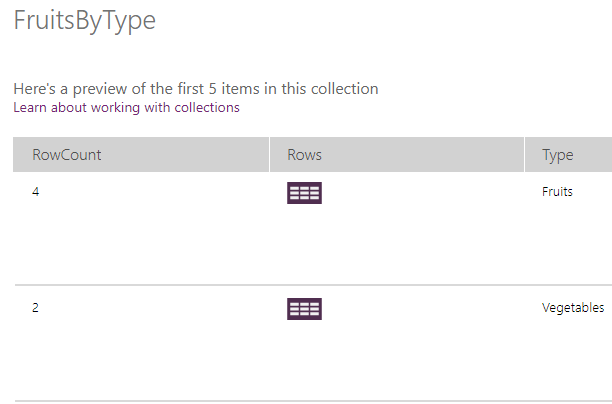This screenshot has width=612, height=404.
Task: Click the "Here's a preview" description sentence
Action: (x=196, y=89)
